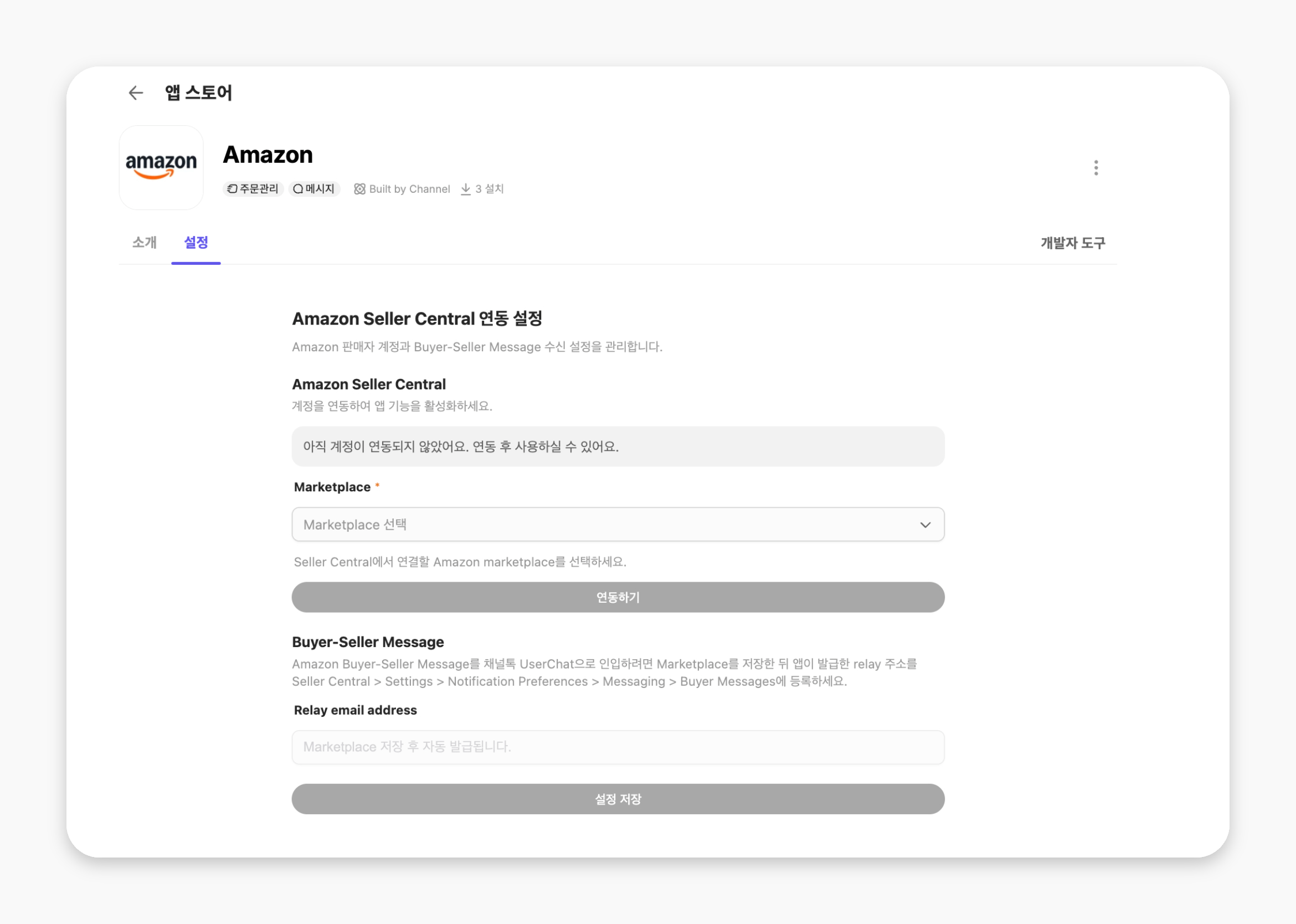Viewport: 1296px width, 924px height.
Task: Expand the Marketplace 선택 dropdown
Action: [x=618, y=525]
